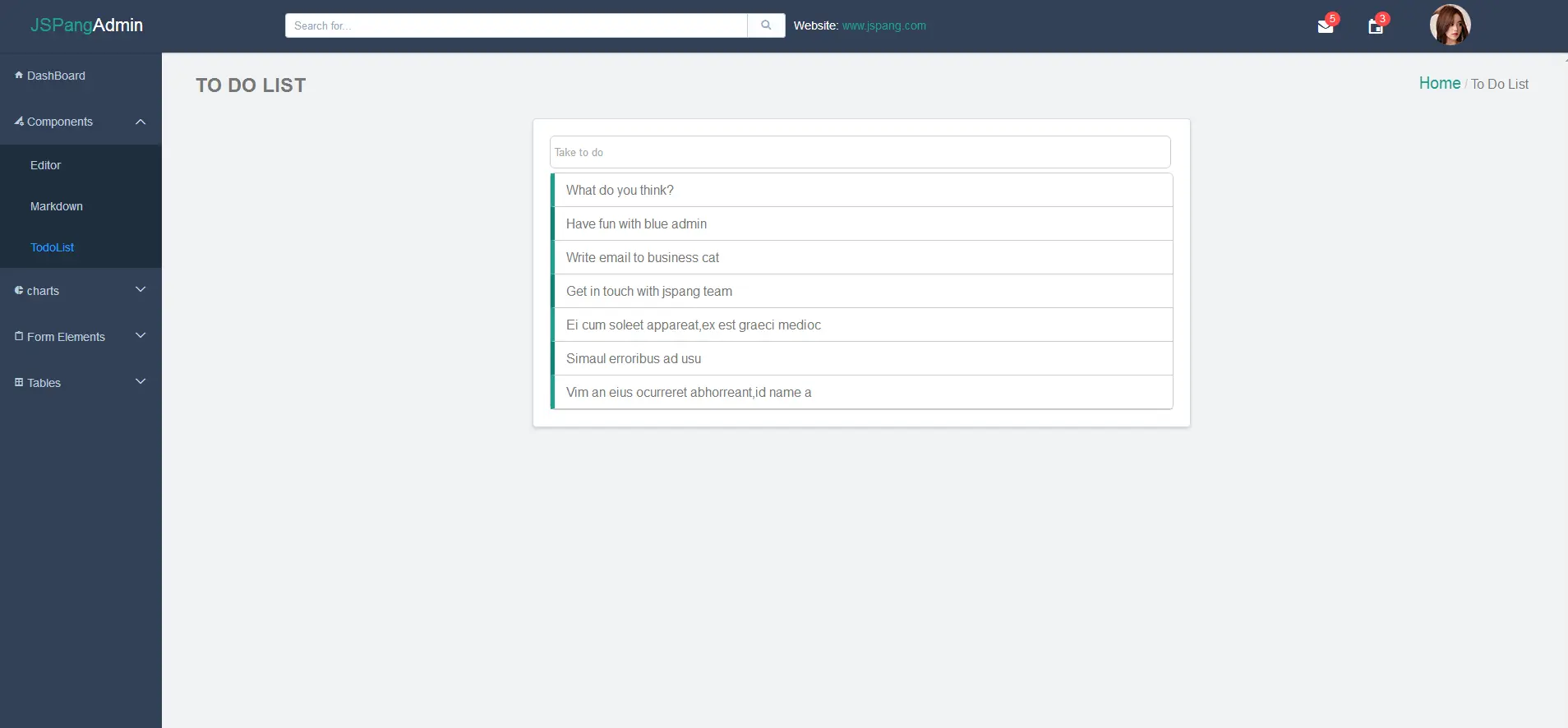Select todo Simaul erroribus ad usu

[861, 358]
